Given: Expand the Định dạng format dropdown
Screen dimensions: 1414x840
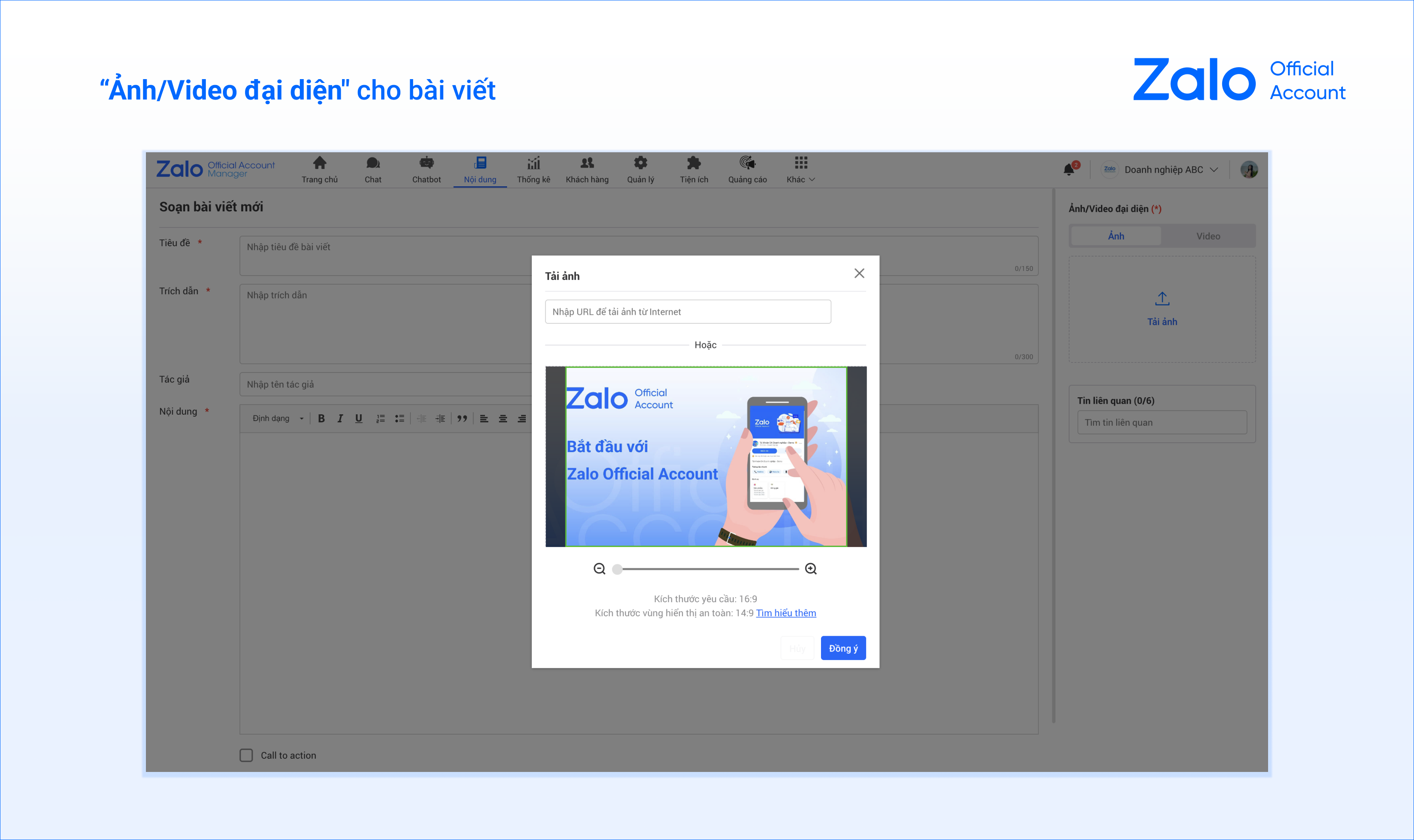Looking at the screenshot, I should [278, 419].
